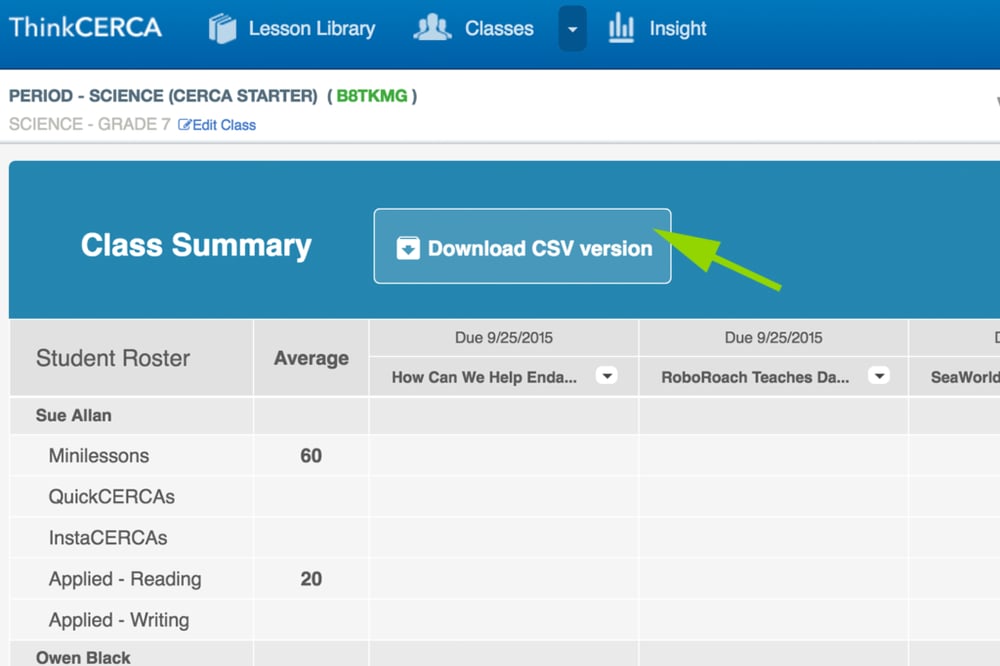
Task: Open the Classes menu item
Action: pyautogui.click(x=499, y=29)
